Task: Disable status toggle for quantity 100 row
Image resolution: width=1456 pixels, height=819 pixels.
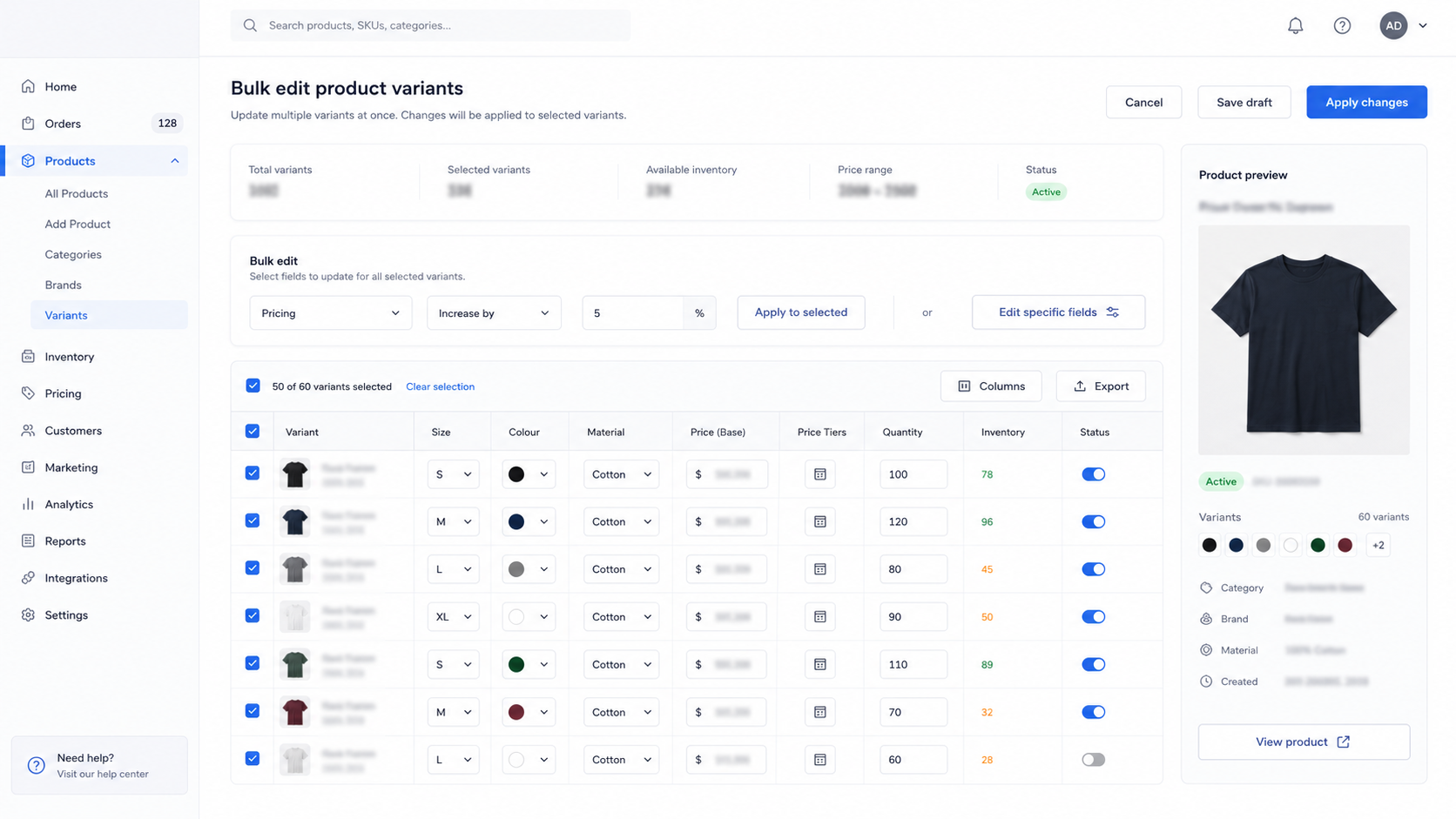Action: coord(1093,474)
